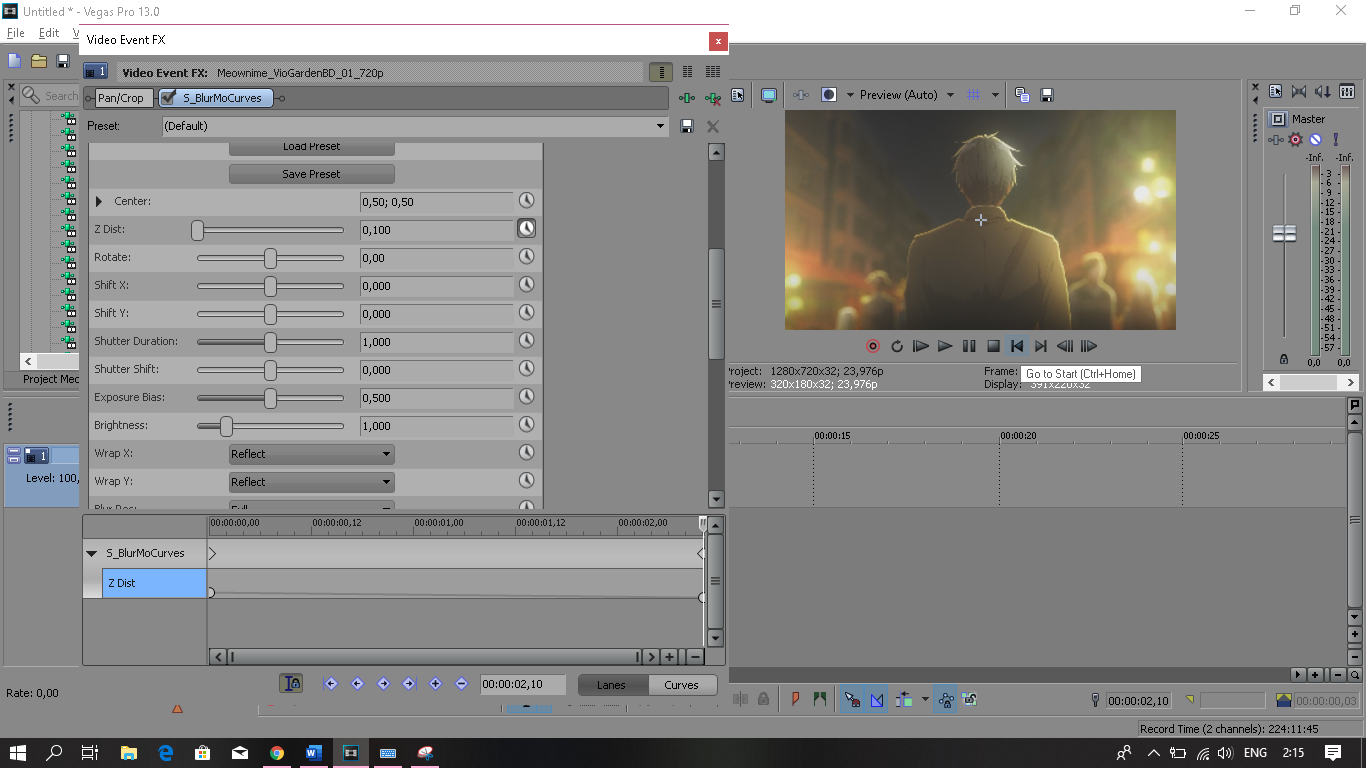Adjust the Z Dist slider handle

[198, 230]
